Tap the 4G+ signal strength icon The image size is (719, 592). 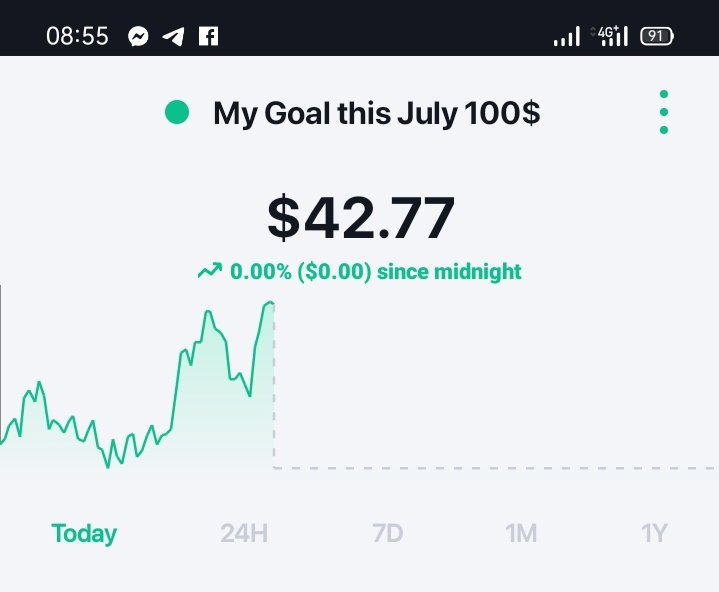click(x=609, y=36)
